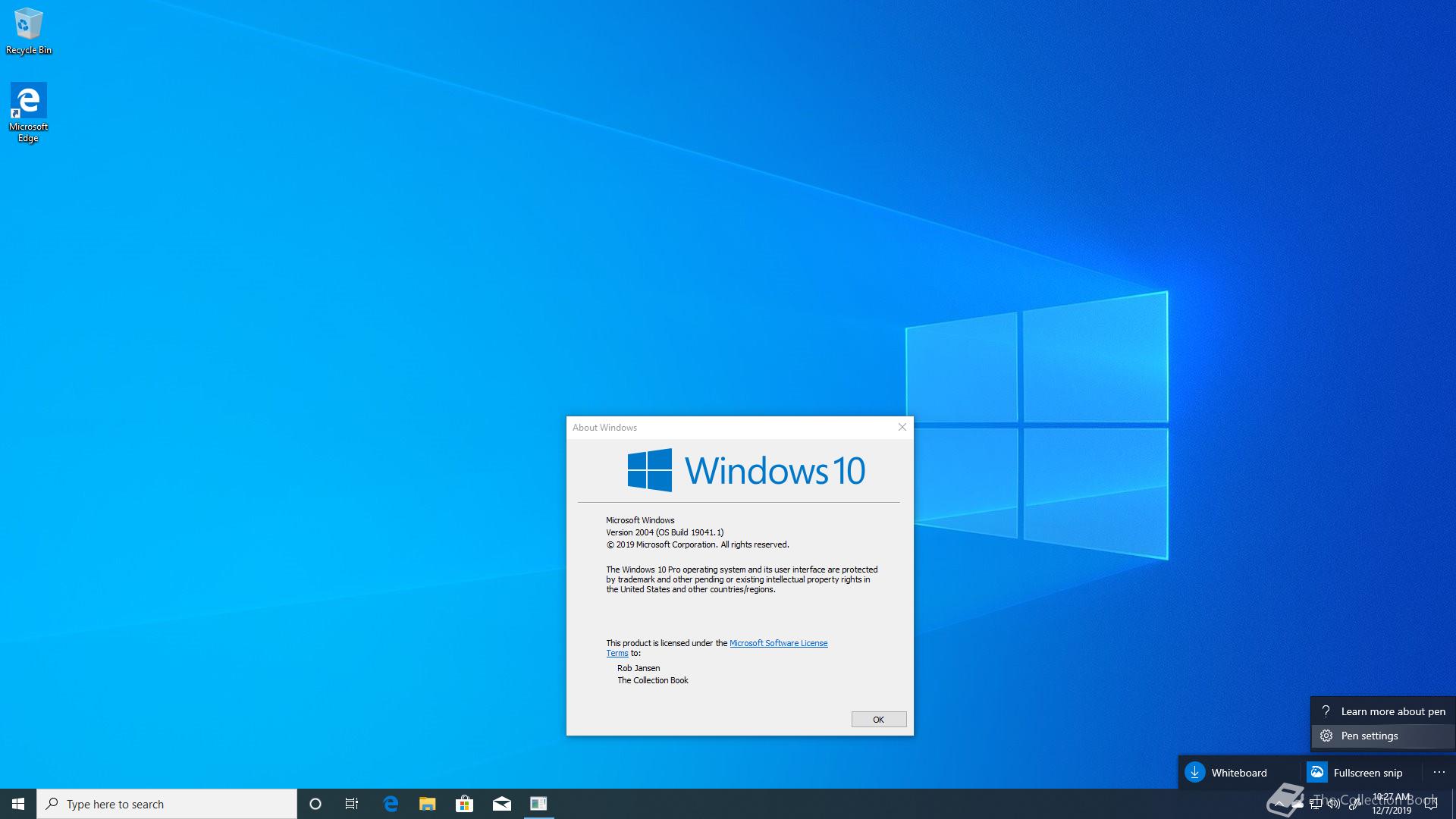Open the Windows Start menu
1456x819 pixels.
tap(18, 804)
